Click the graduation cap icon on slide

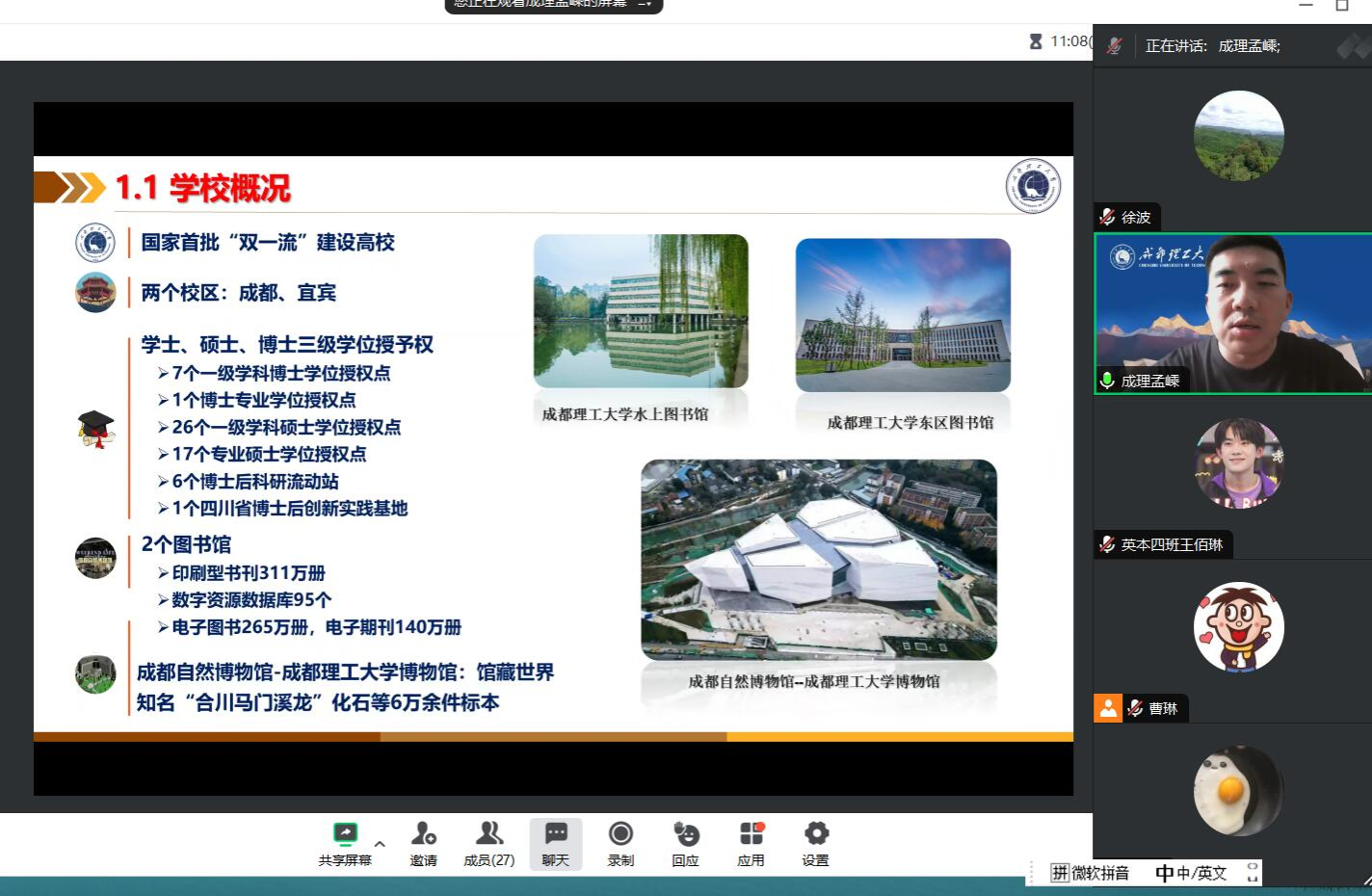tap(95, 429)
